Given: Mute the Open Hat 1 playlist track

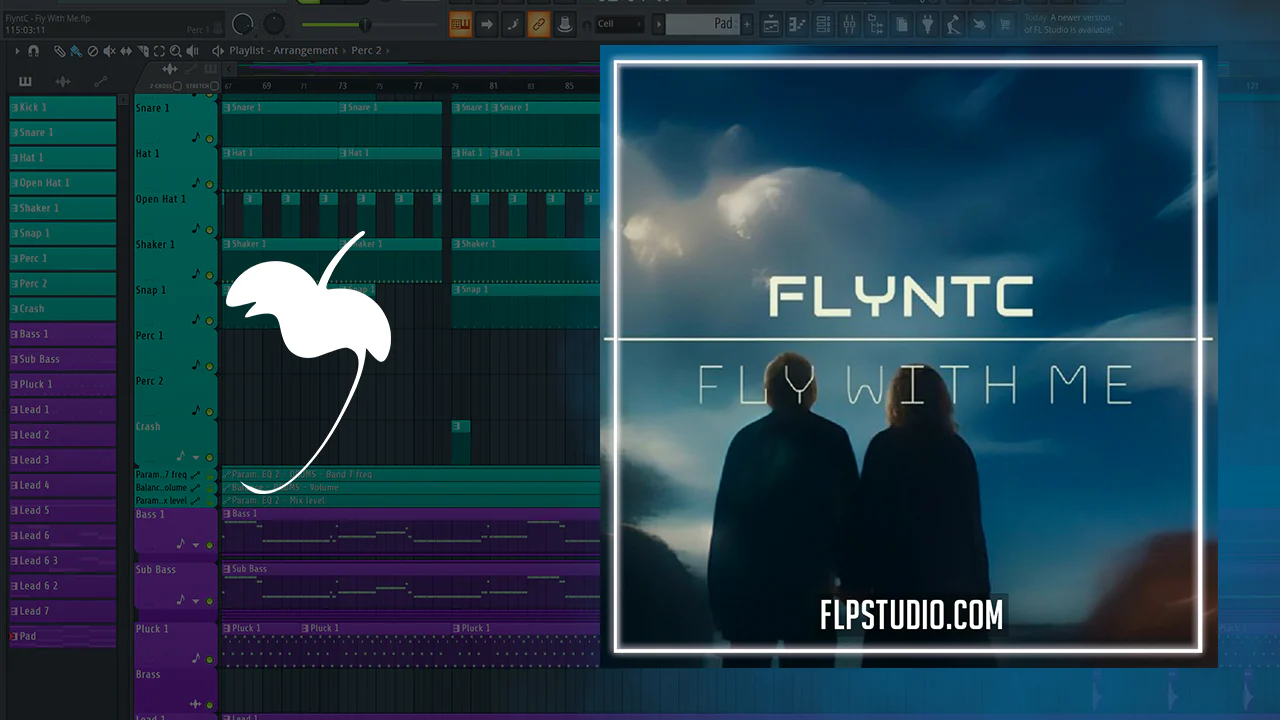Looking at the screenshot, I should (x=210, y=229).
